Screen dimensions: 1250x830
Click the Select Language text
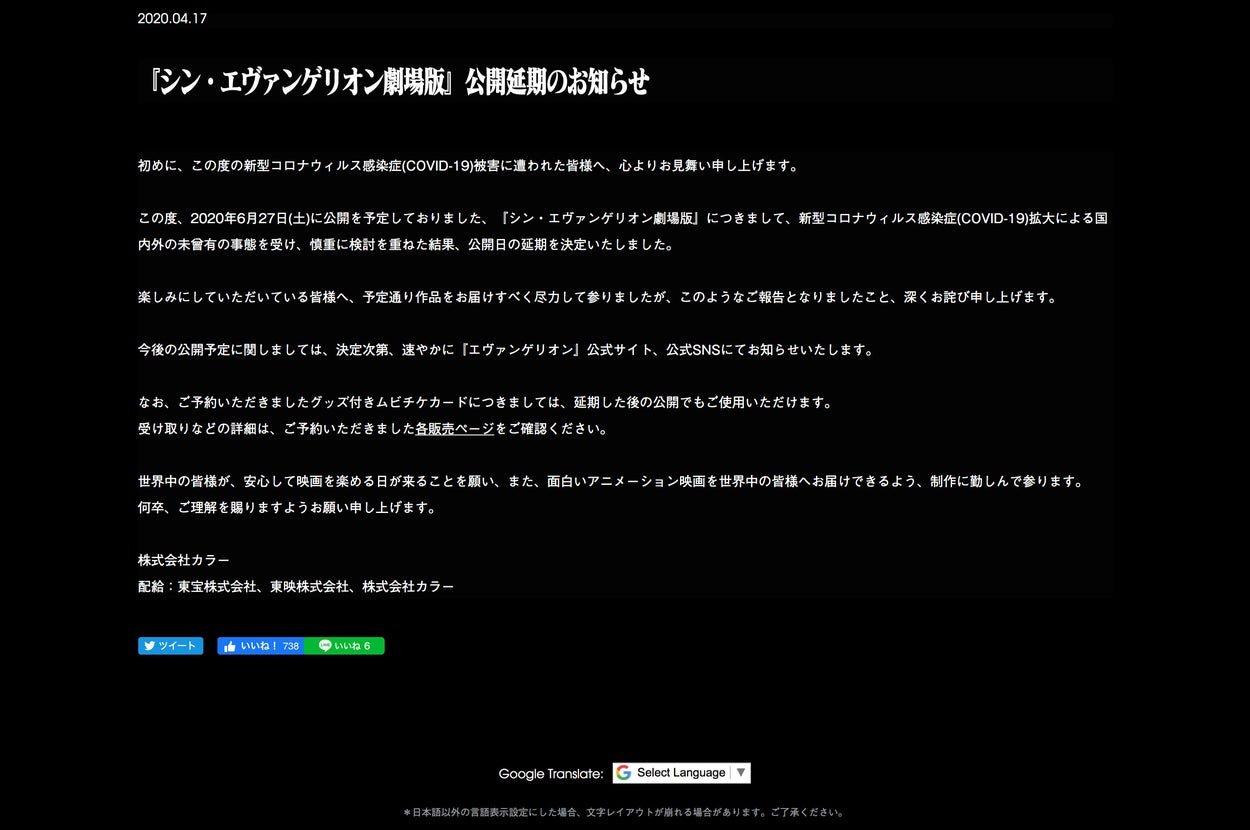681,773
